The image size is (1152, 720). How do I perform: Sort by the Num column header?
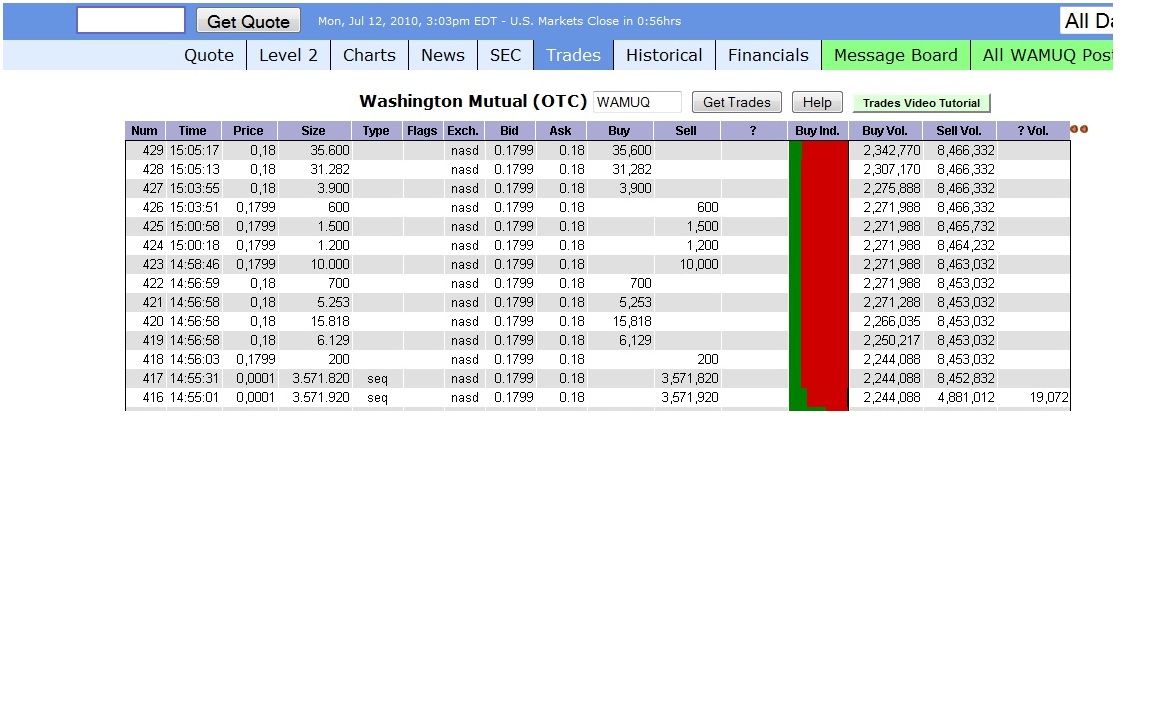(145, 131)
